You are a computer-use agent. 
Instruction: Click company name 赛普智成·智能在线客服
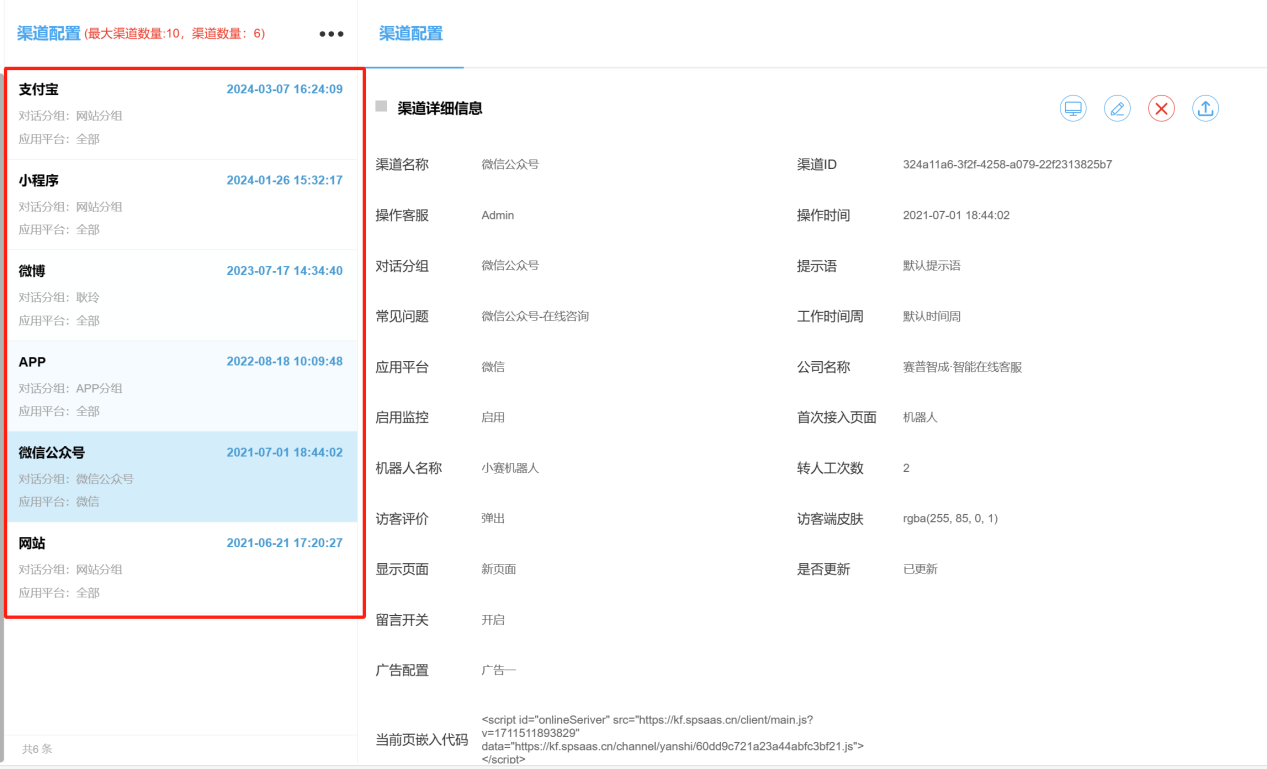point(962,367)
